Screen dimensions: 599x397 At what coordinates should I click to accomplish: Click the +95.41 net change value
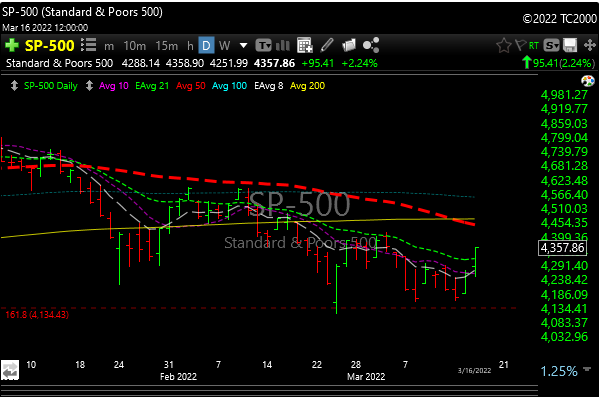[318, 63]
